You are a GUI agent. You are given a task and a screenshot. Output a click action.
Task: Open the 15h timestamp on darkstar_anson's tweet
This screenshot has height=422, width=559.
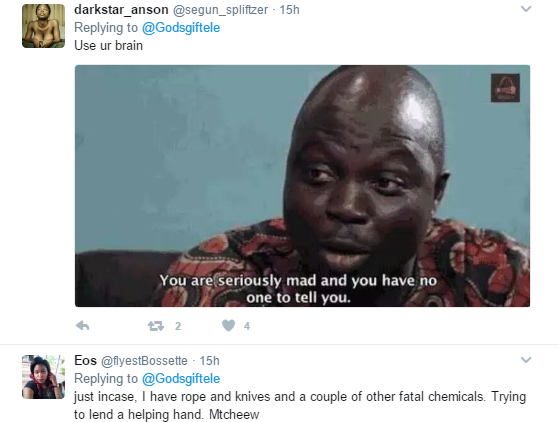[289, 10]
